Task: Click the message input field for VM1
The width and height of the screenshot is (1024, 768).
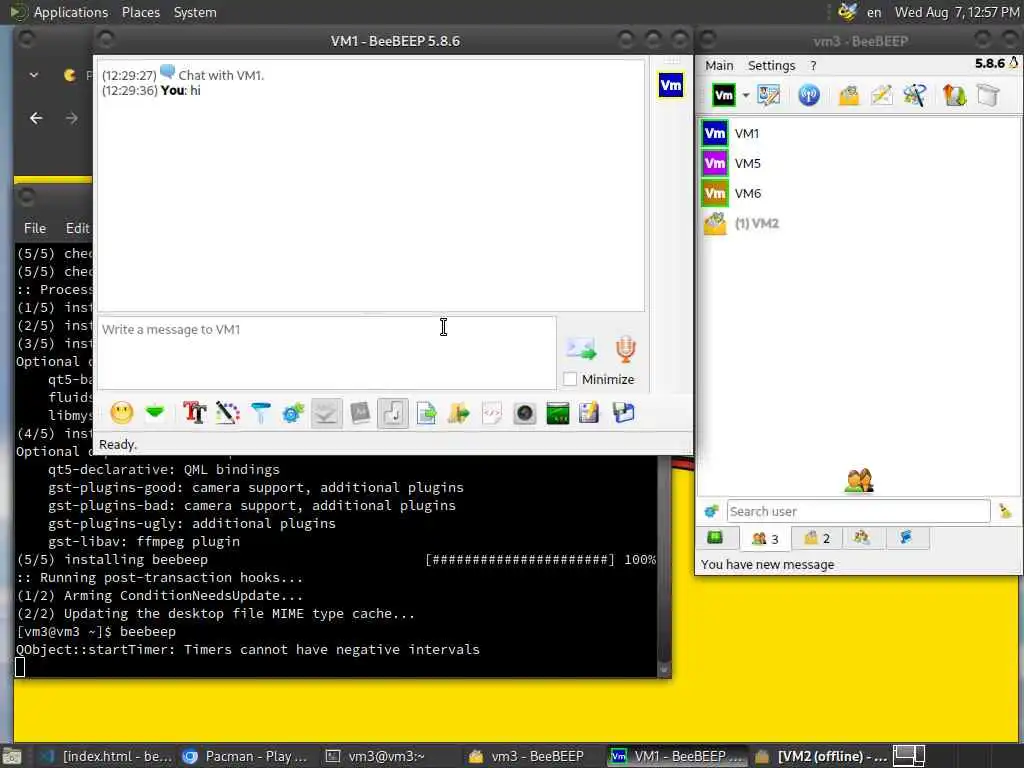Action: (x=327, y=353)
